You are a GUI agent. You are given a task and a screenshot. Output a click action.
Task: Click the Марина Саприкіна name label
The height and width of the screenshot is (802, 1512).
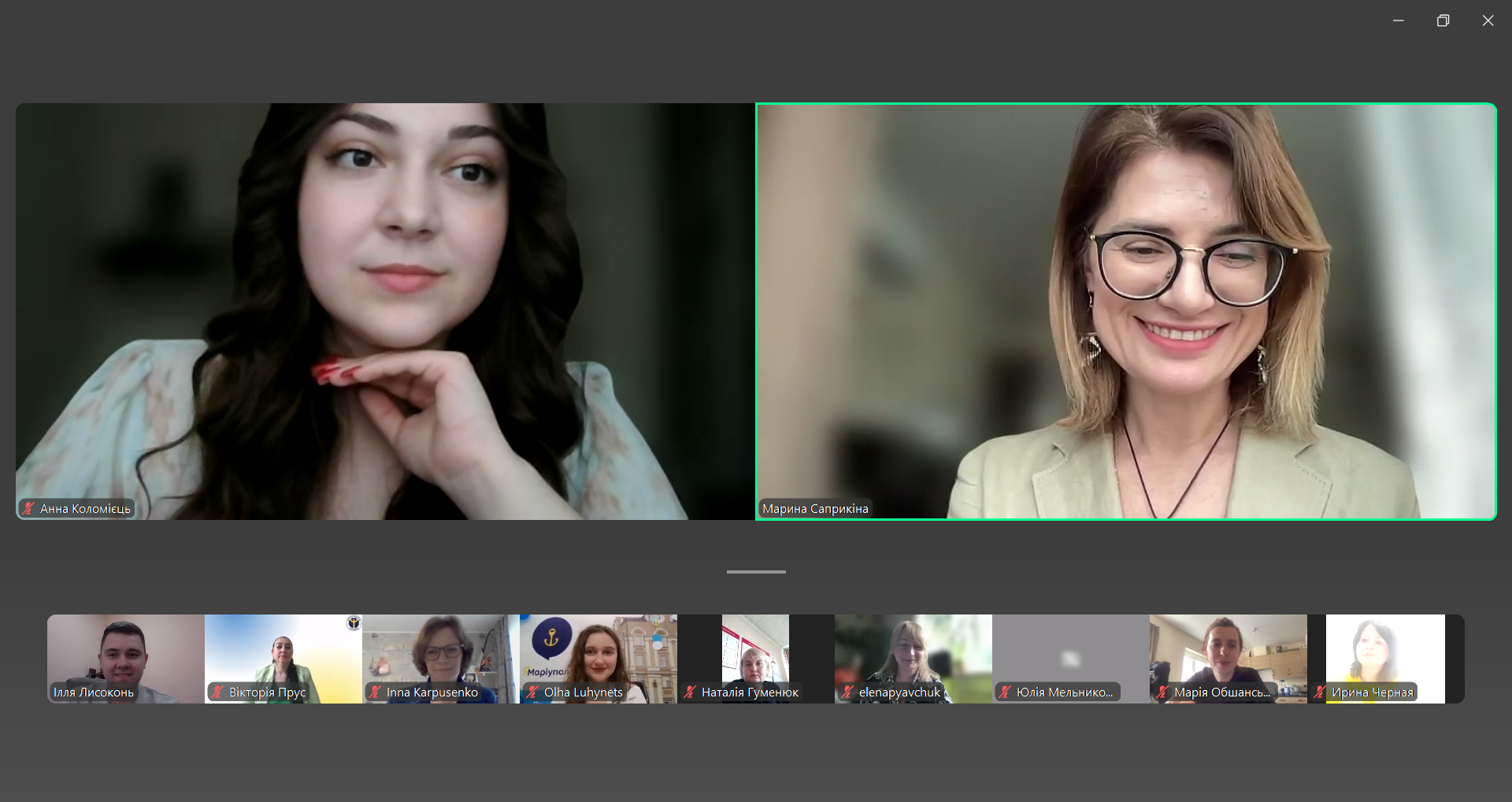[815, 509]
